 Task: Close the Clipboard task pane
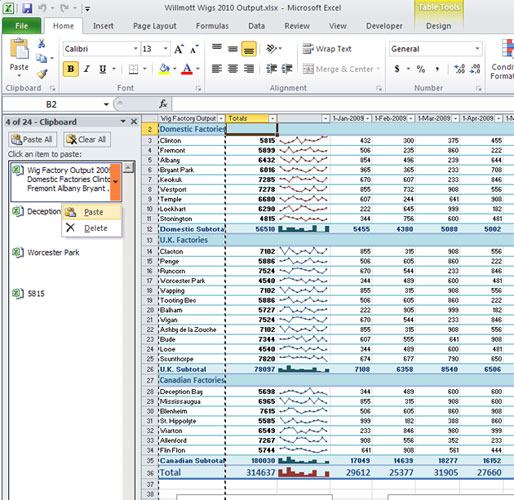pyautogui.click(x=134, y=122)
